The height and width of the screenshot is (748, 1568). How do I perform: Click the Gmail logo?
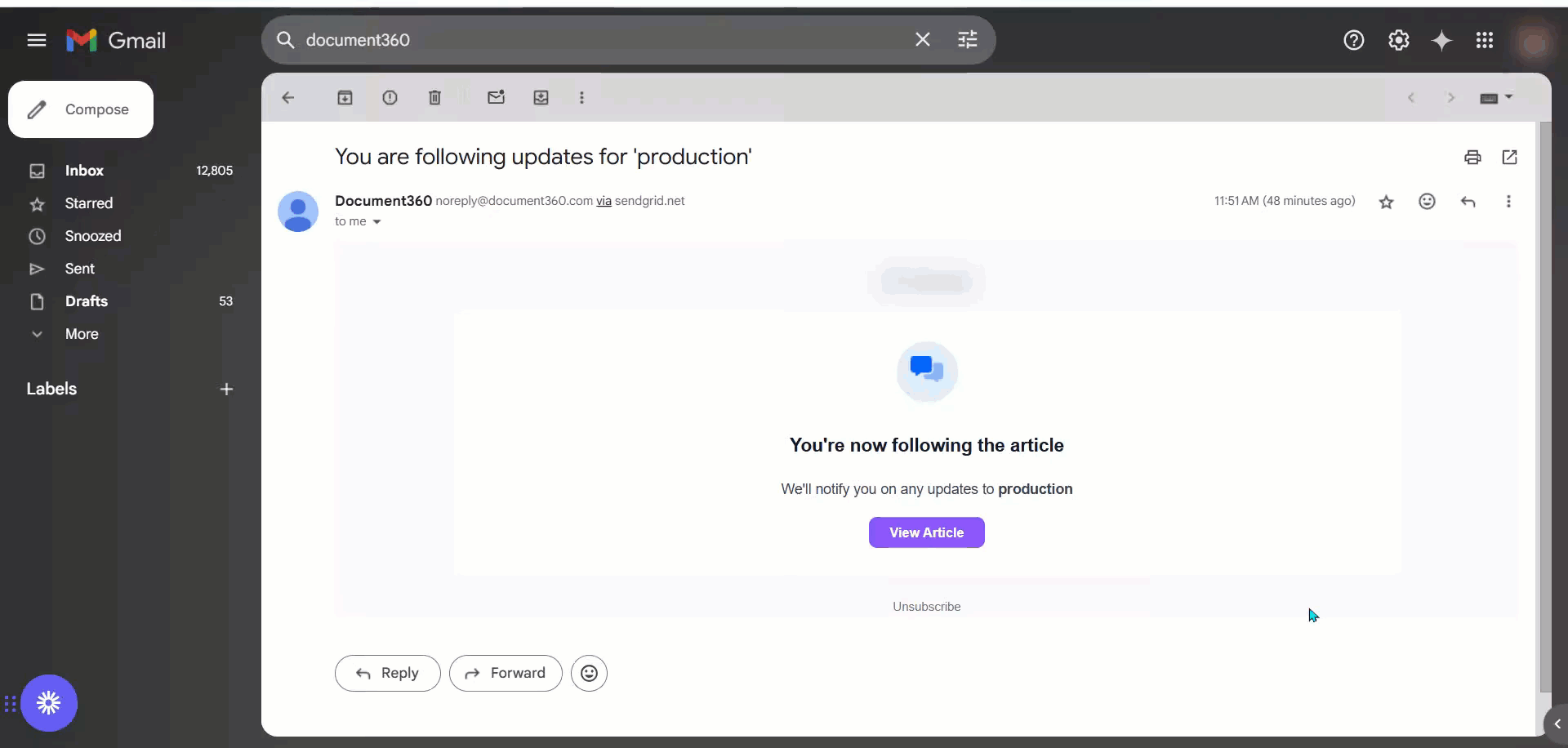tap(116, 40)
